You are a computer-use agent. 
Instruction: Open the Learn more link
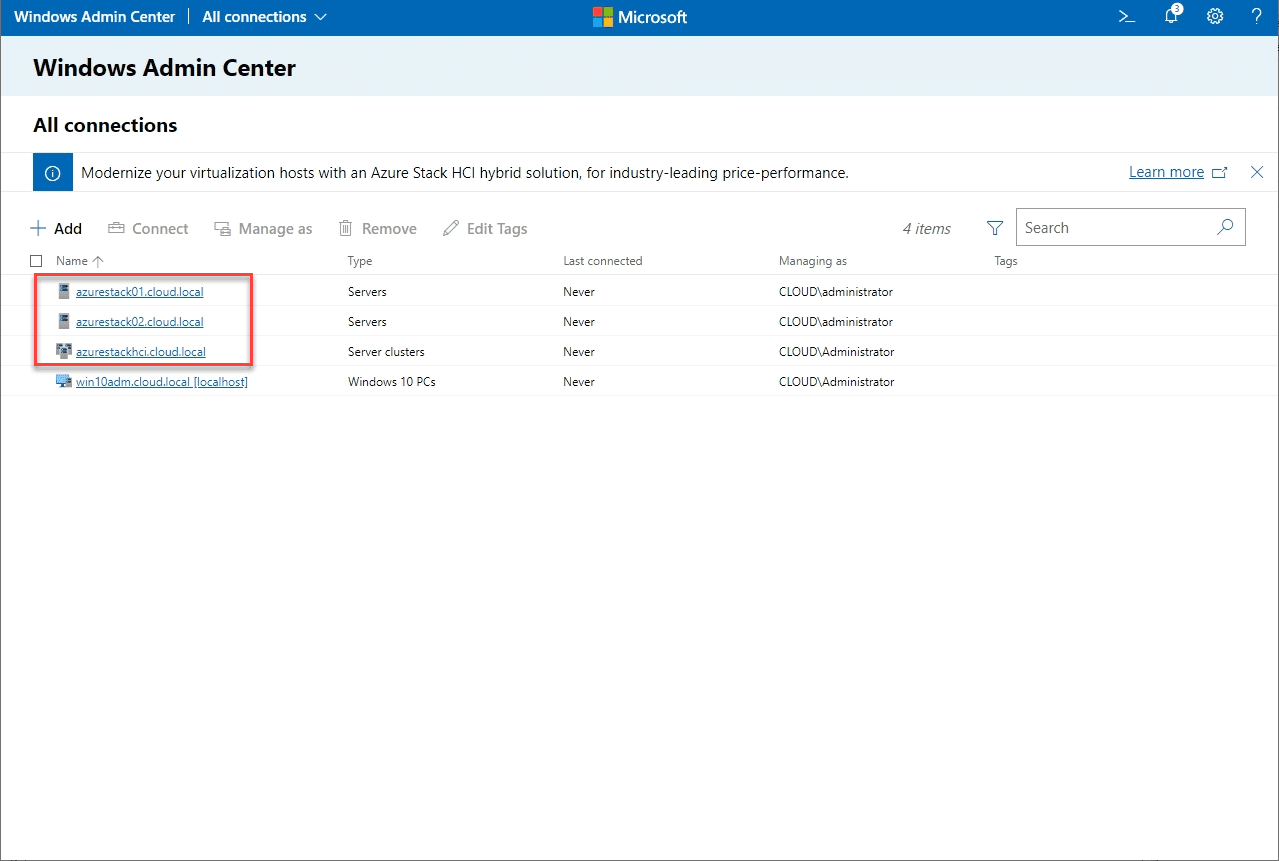point(1166,171)
